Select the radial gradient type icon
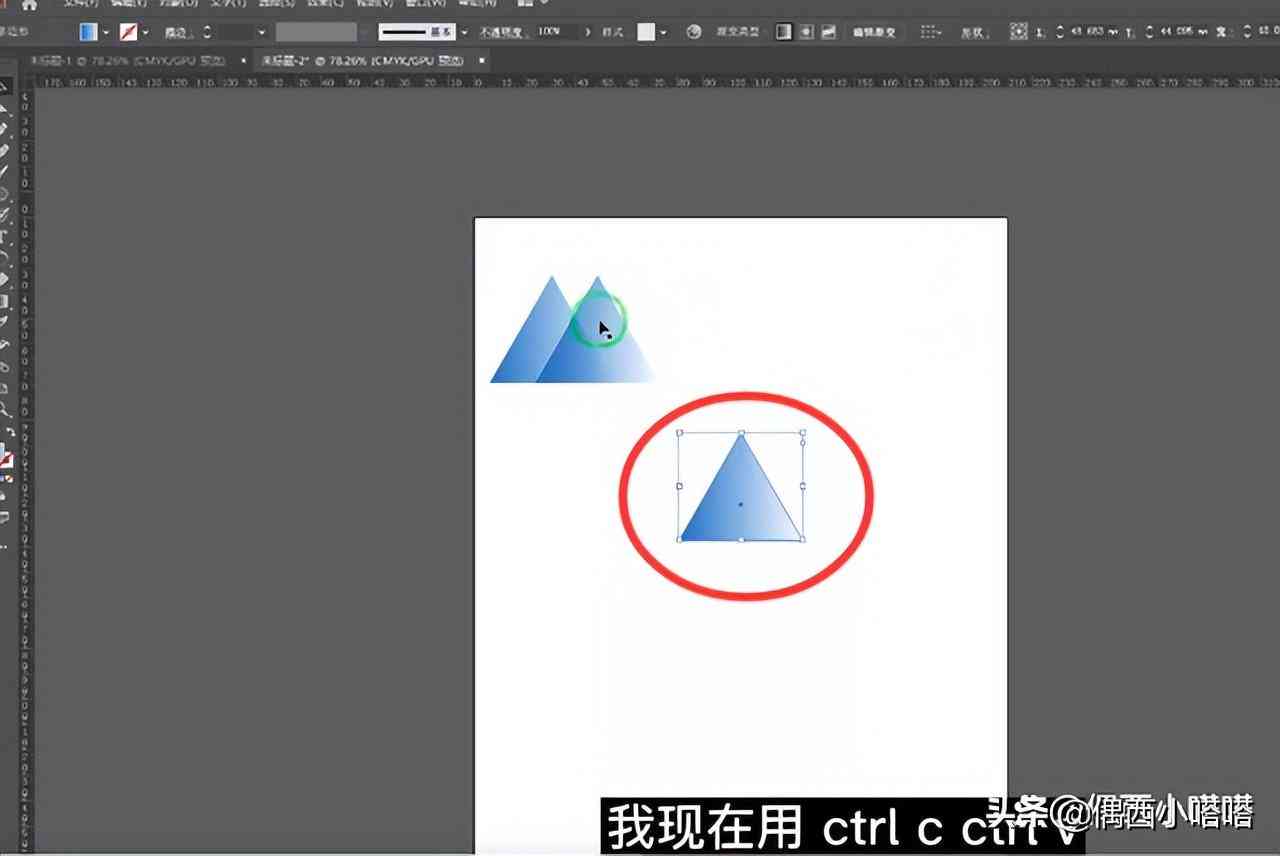 point(806,32)
